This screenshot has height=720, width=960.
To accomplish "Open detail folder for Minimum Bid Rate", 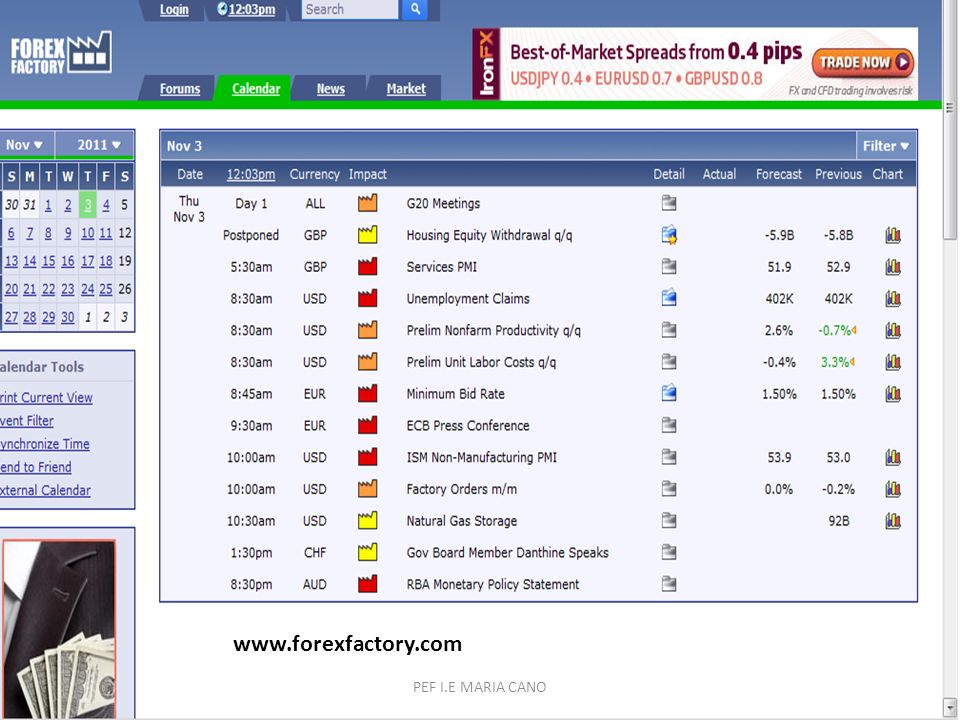I will pos(669,394).
